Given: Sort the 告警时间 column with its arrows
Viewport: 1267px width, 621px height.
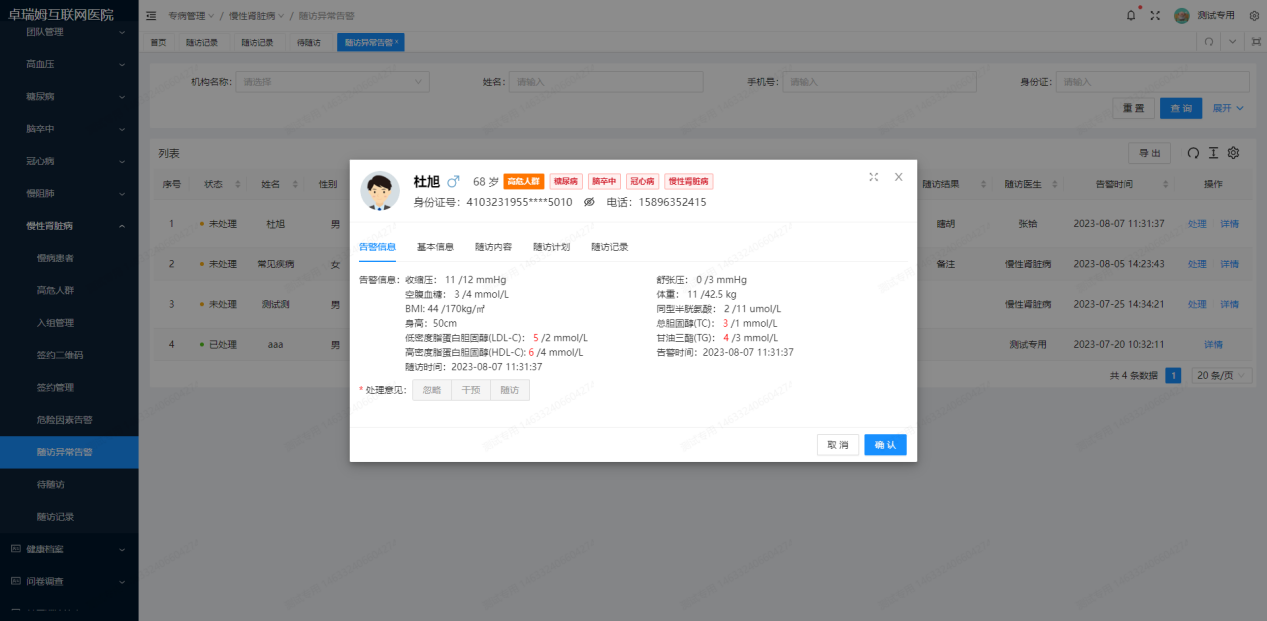Looking at the screenshot, I should click(1164, 184).
